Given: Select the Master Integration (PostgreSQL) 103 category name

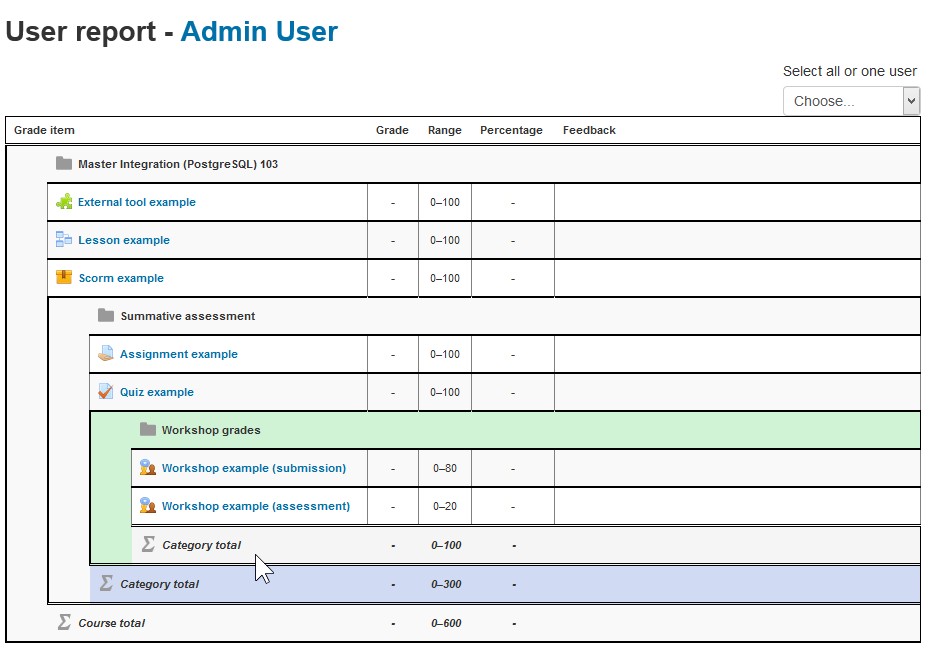Looking at the screenshot, I should tap(178, 164).
